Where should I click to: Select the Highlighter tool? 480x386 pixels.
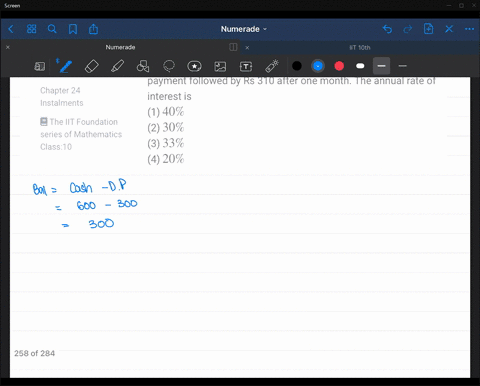pyautogui.click(x=117, y=66)
